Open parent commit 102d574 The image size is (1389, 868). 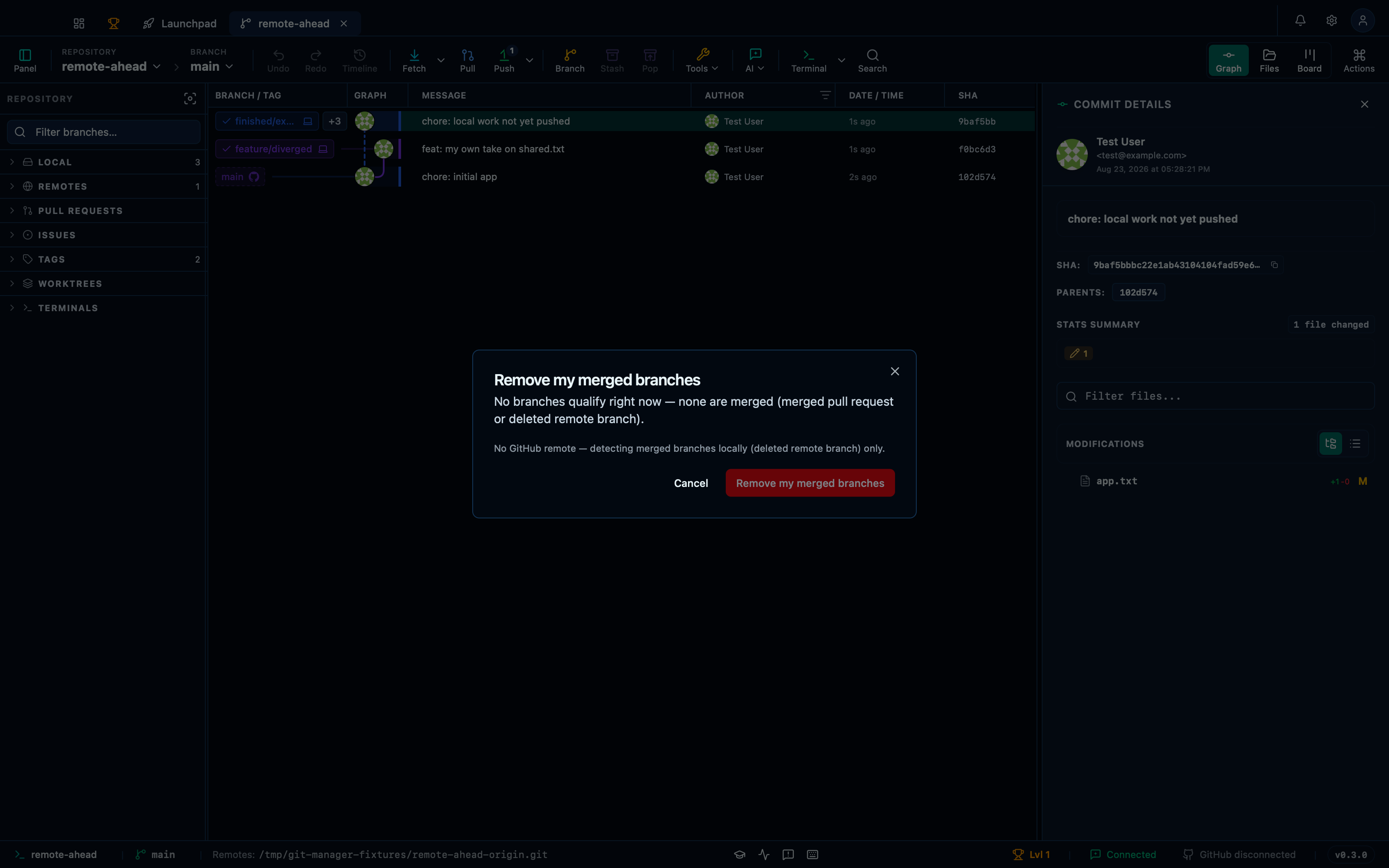[x=1138, y=293]
